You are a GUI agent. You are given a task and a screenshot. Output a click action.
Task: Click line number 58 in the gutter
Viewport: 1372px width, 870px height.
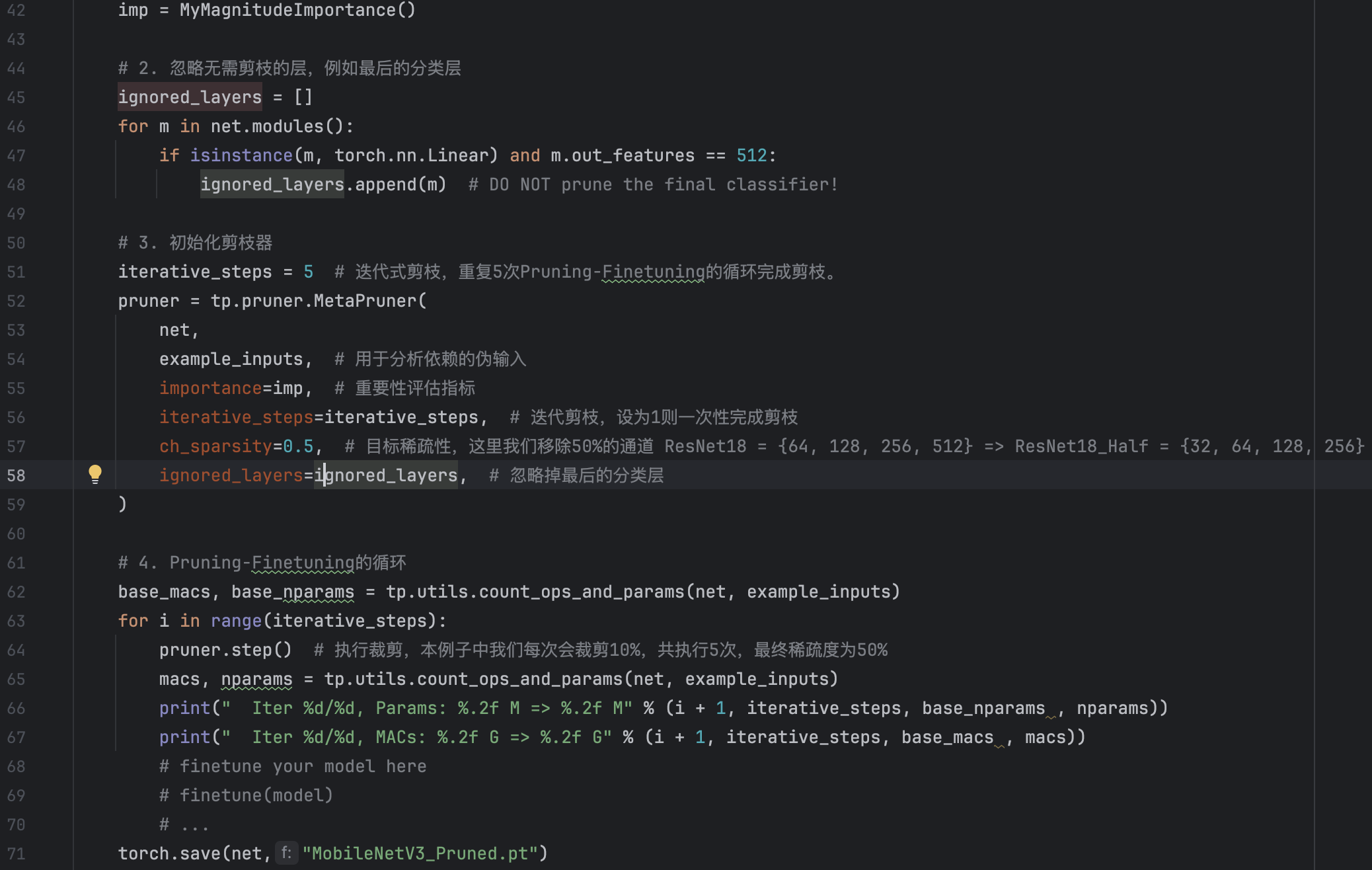point(17,475)
